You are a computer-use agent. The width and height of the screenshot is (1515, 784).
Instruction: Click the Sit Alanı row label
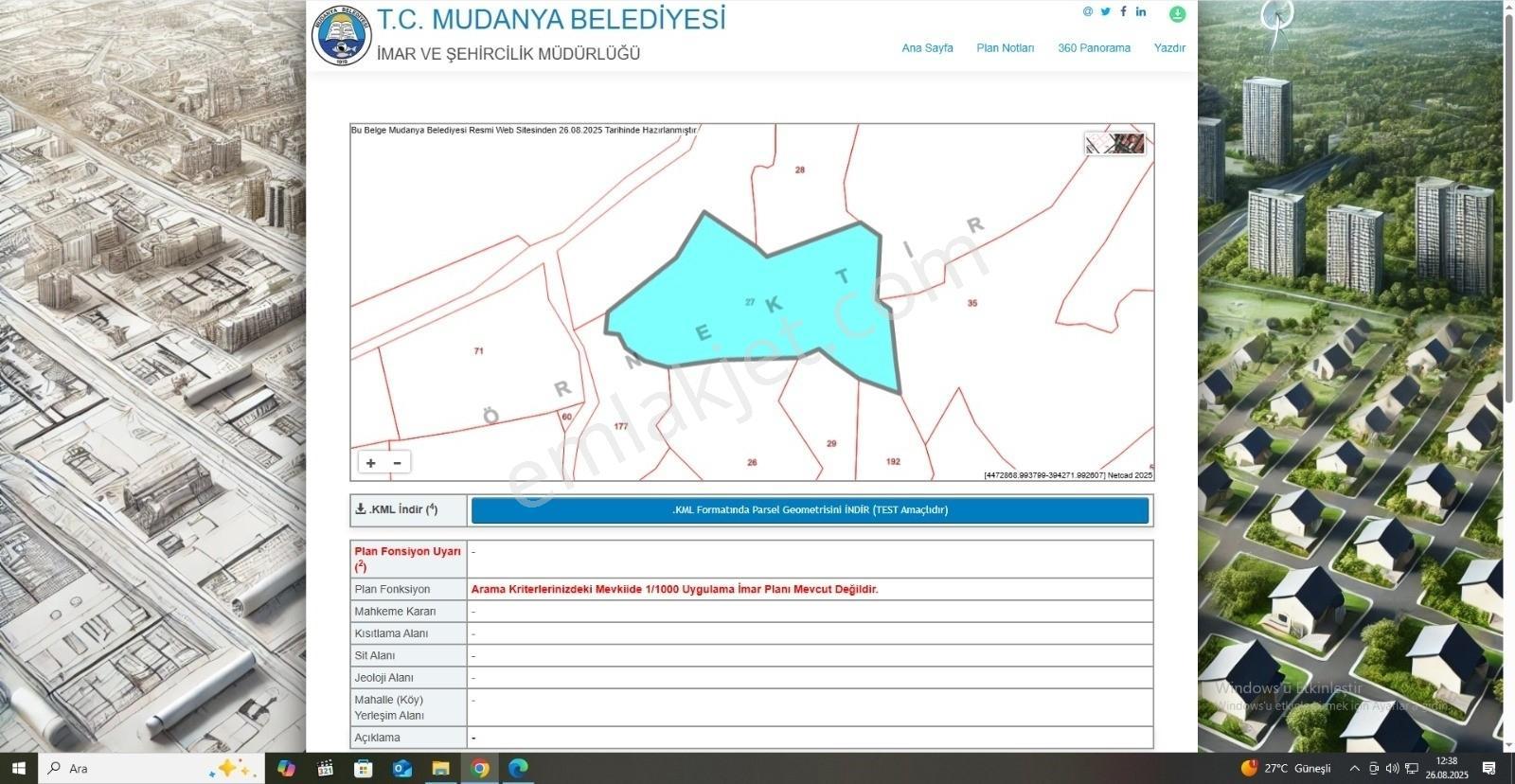[375, 655]
